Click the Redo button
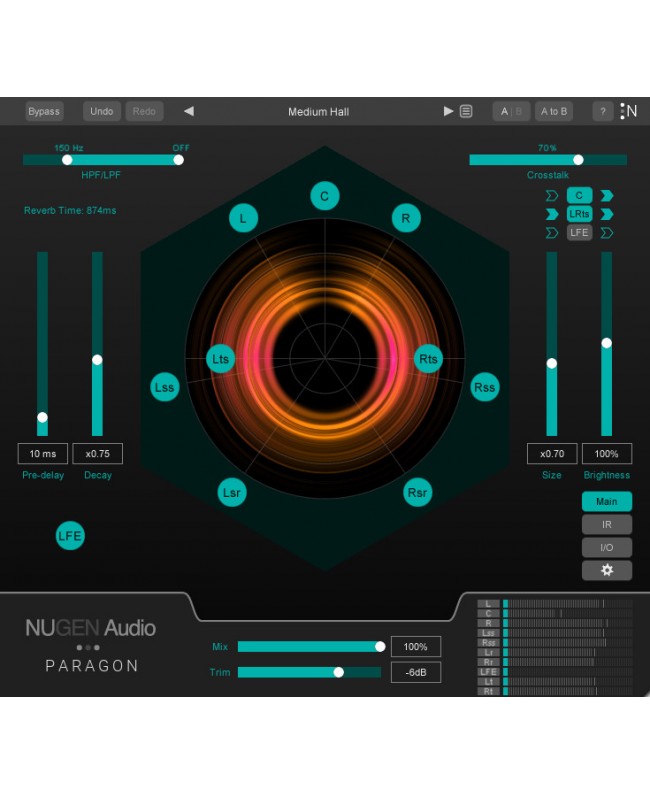The image size is (650, 794). coord(144,111)
